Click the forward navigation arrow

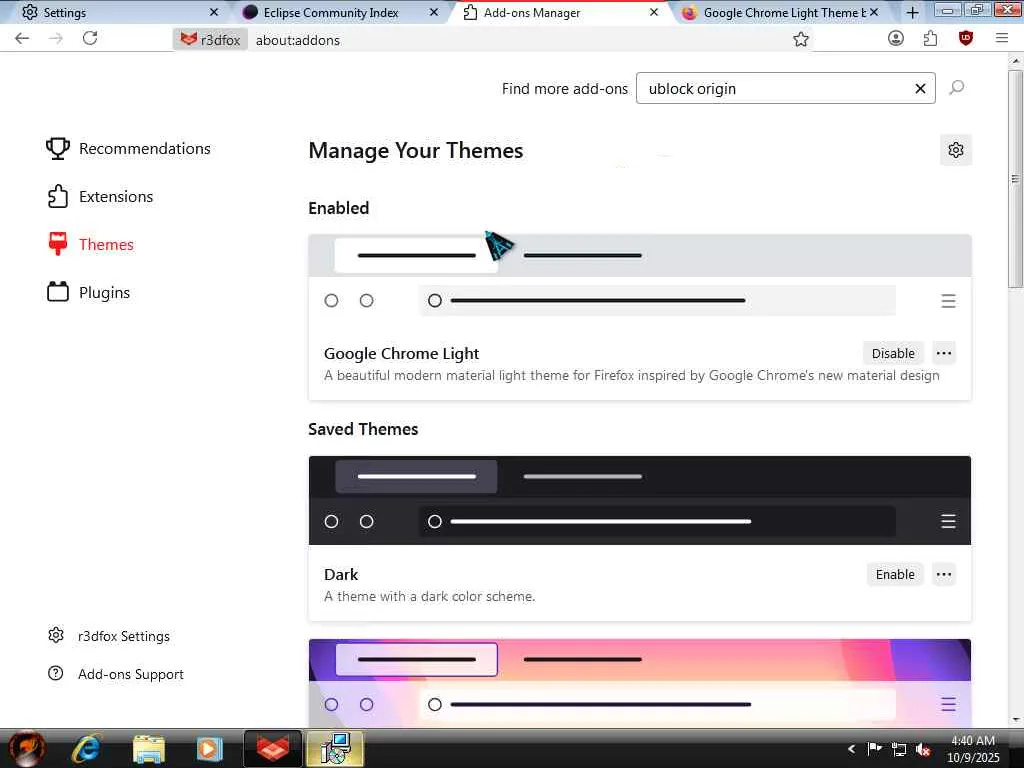coord(56,39)
